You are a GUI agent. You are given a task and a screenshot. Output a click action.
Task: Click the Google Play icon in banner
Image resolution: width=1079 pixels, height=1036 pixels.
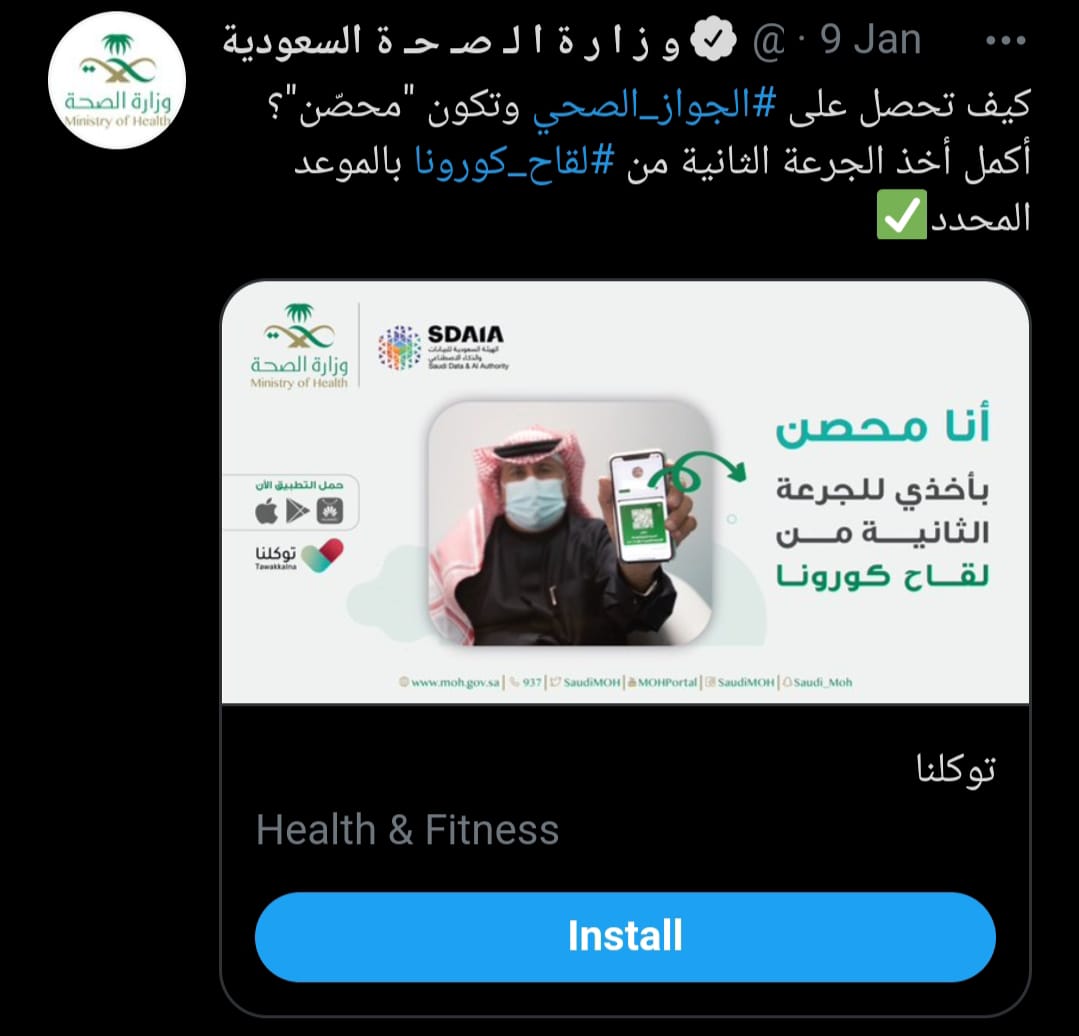pyautogui.click(x=297, y=511)
